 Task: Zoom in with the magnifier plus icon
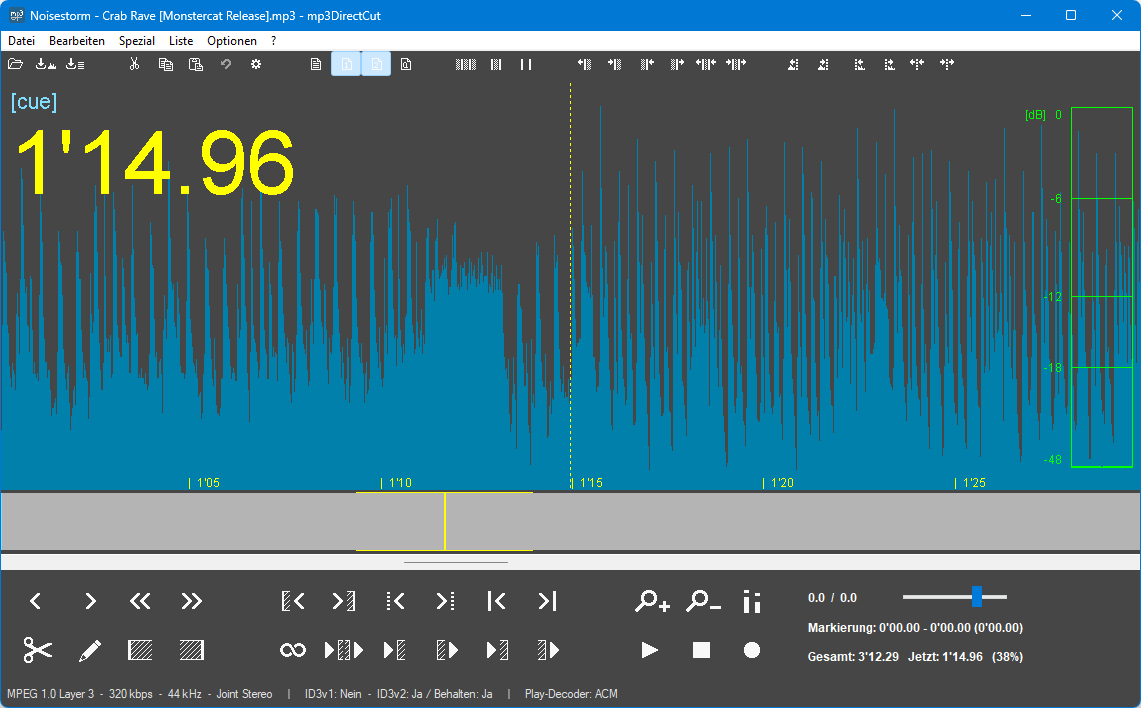pyautogui.click(x=652, y=601)
